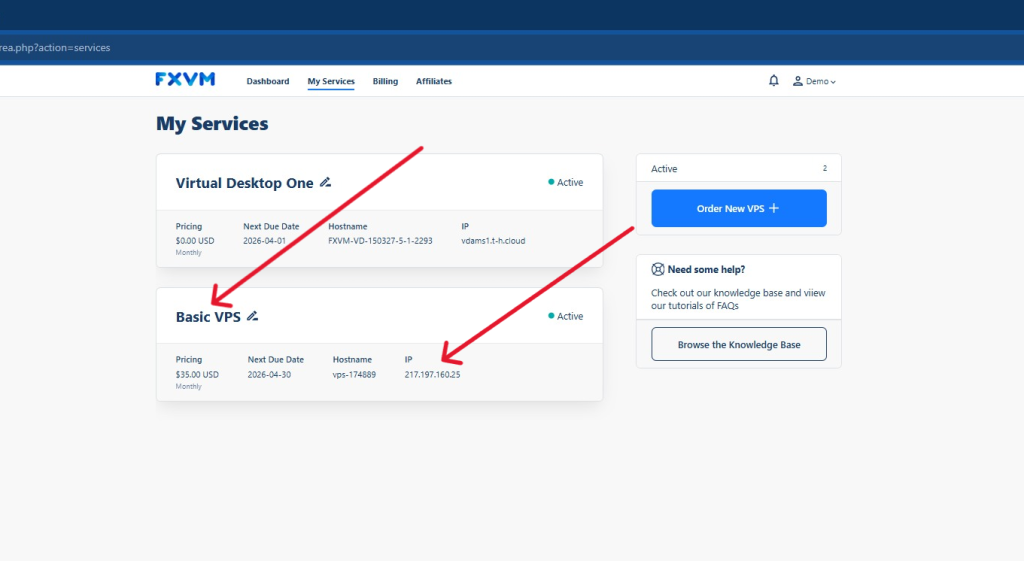1024x561 pixels.
Task: Click the FXVM logo
Action: pyautogui.click(x=185, y=80)
